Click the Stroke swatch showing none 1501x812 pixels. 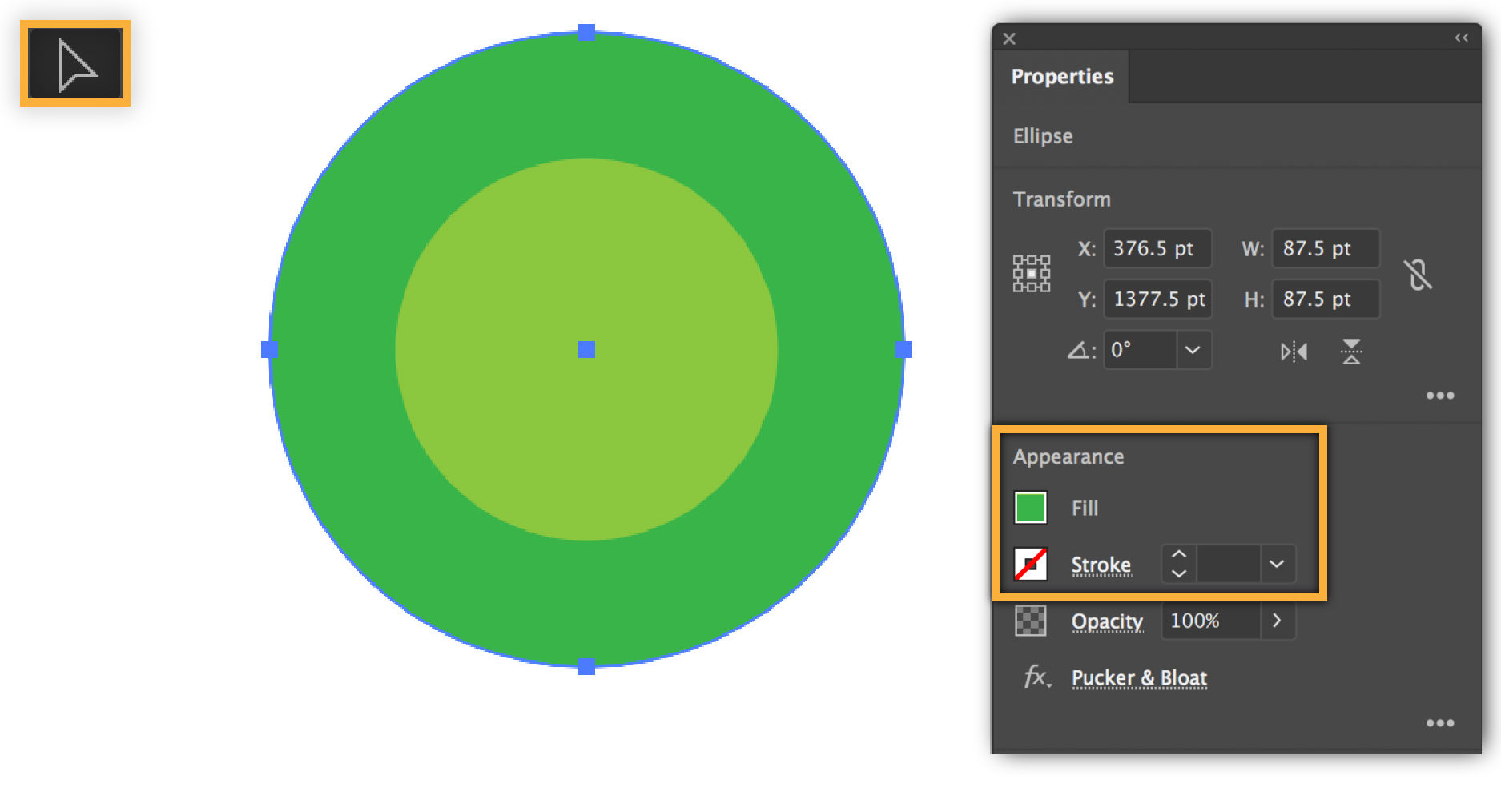tap(1031, 564)
